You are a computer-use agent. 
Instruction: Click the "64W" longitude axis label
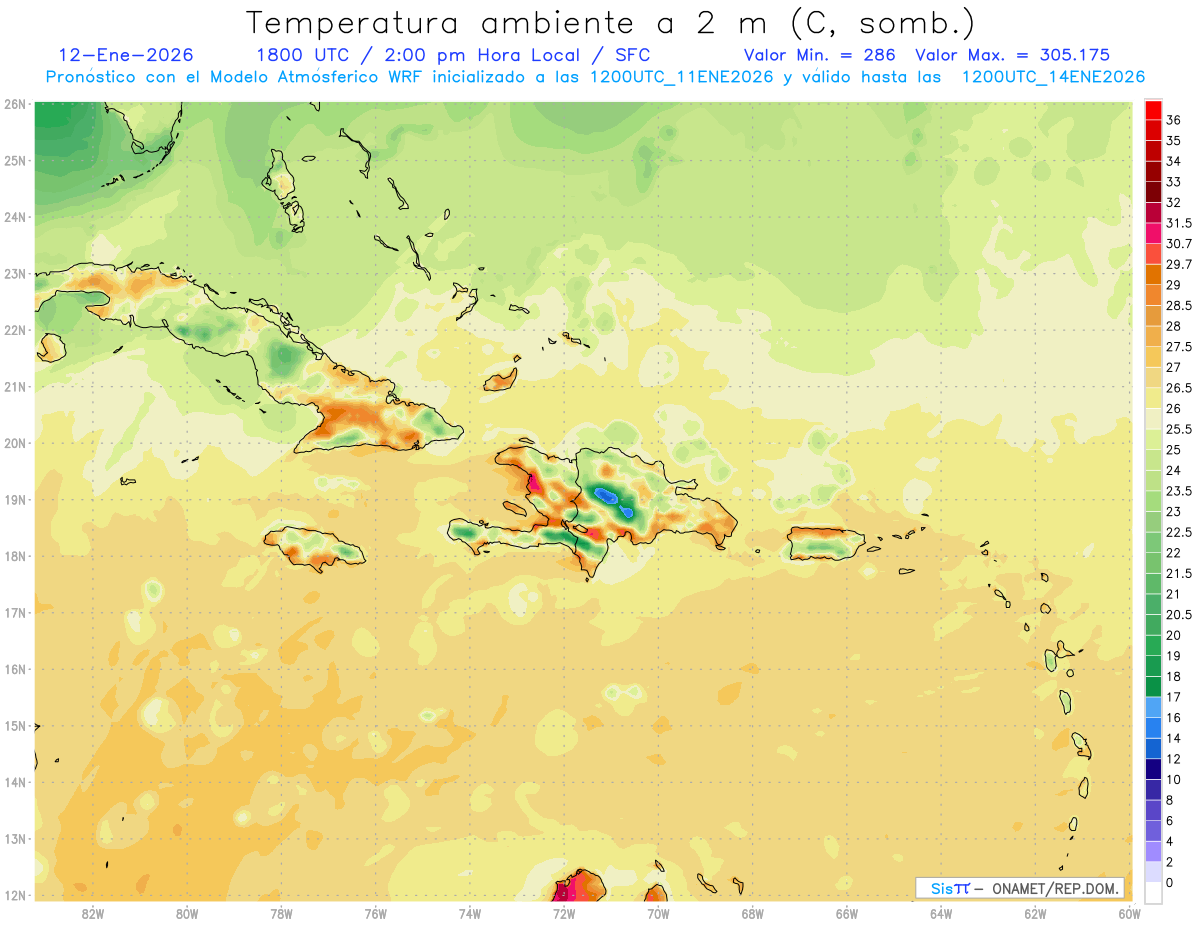941,913
